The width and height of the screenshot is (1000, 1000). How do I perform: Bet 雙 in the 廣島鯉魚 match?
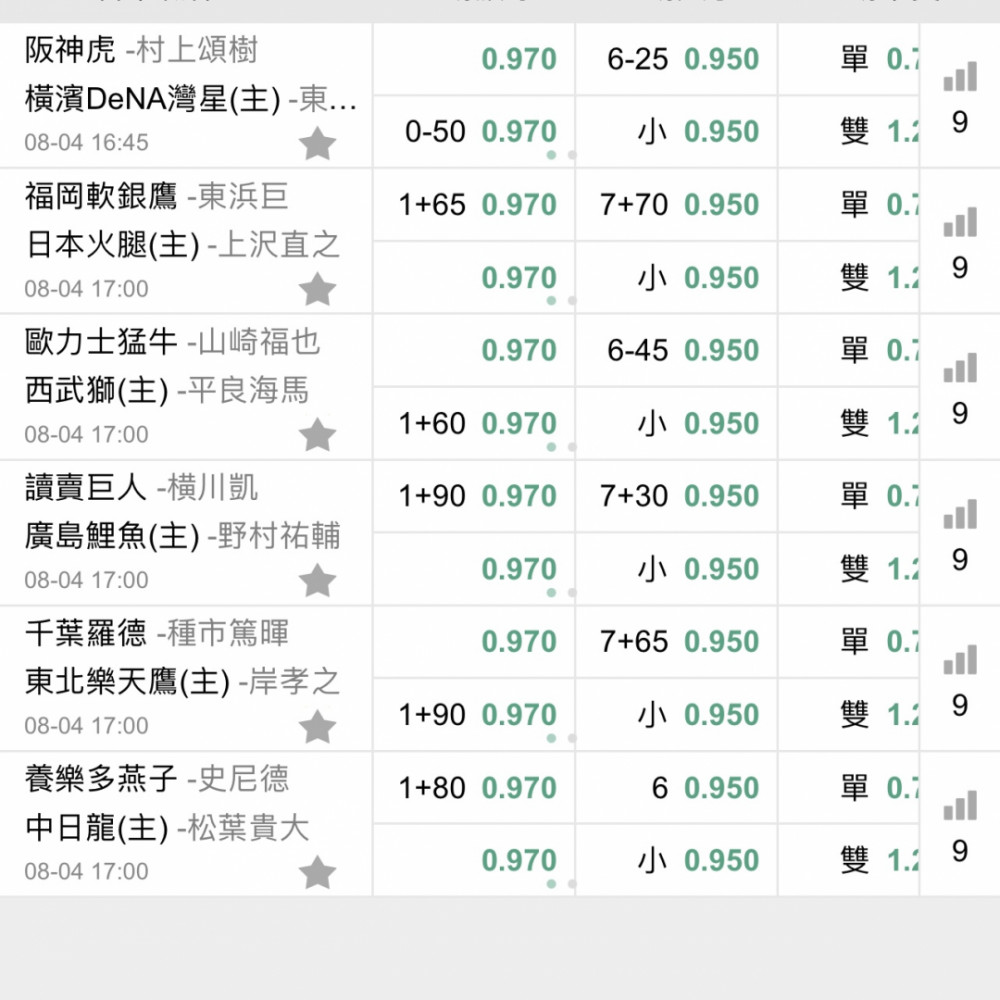click(x=849, y=570)
